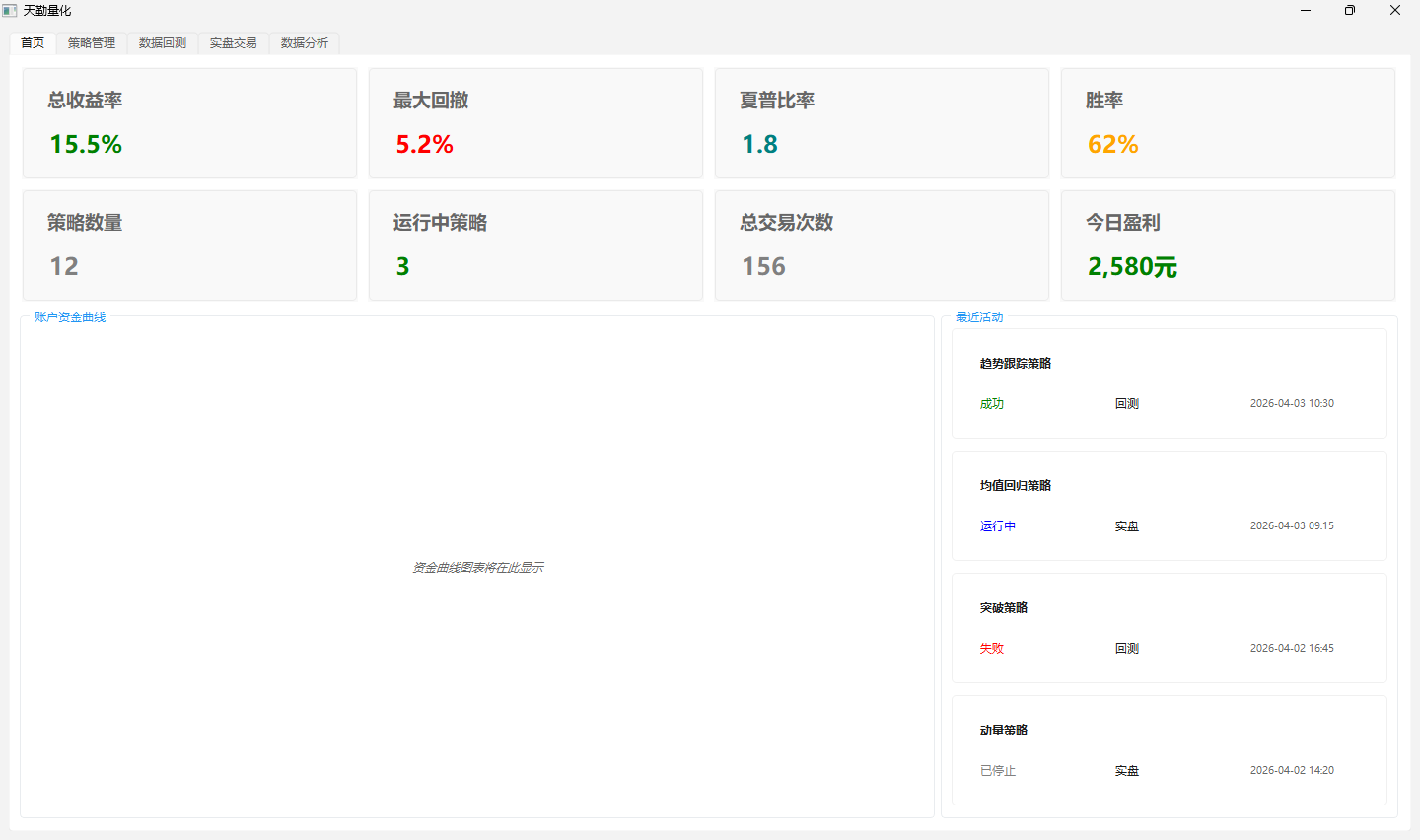The image size is (1420, 840).
Task: Open the 今日盈利 2,580元 card
Action: [x=1228, y=245]
